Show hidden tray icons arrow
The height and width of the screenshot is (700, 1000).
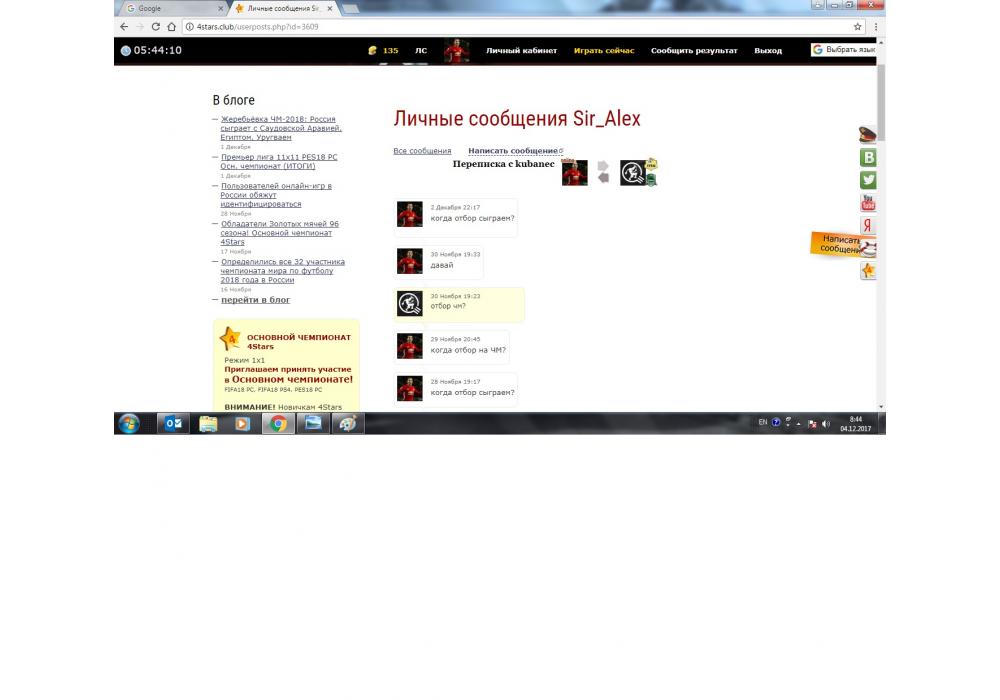[798, 423]
